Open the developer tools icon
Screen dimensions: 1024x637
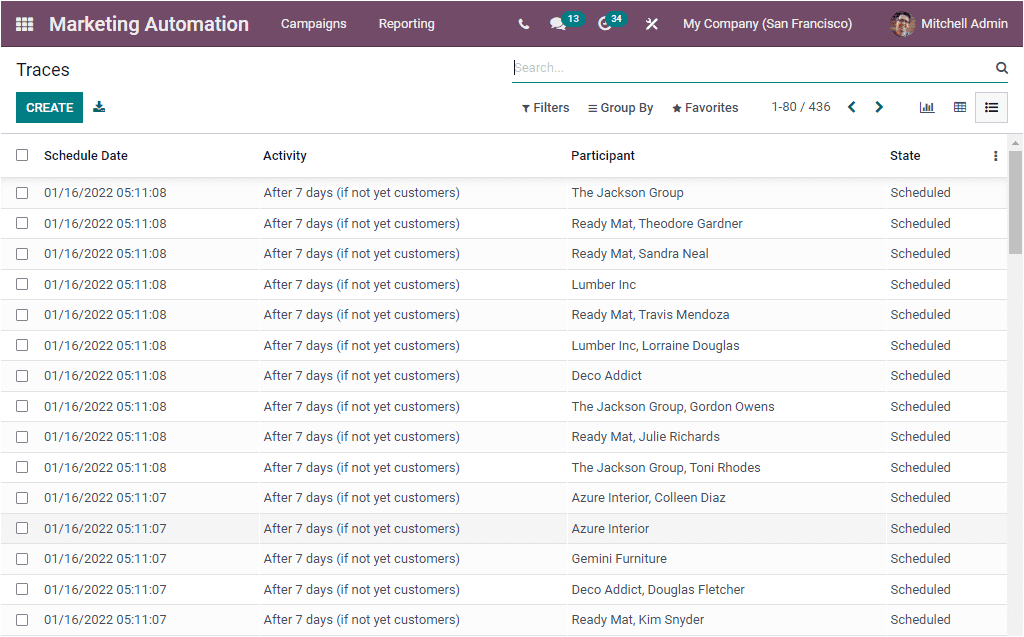(651, 23)
